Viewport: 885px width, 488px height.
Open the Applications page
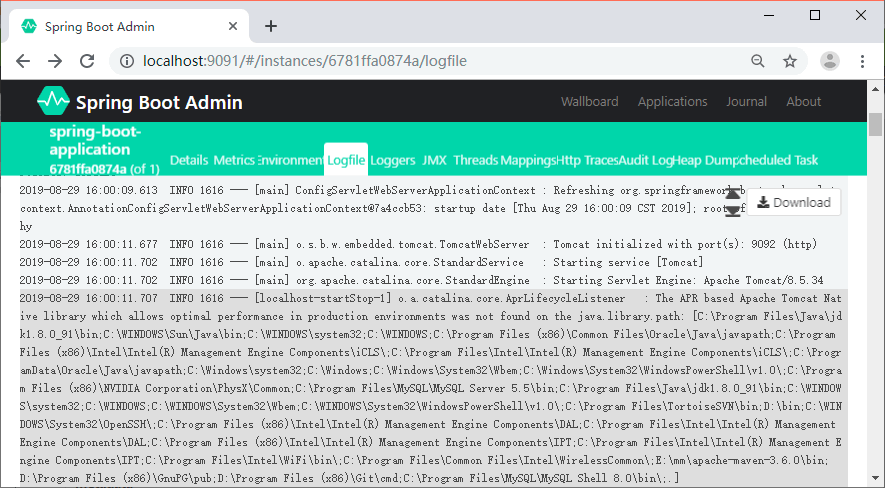click(x=672, y=102)
